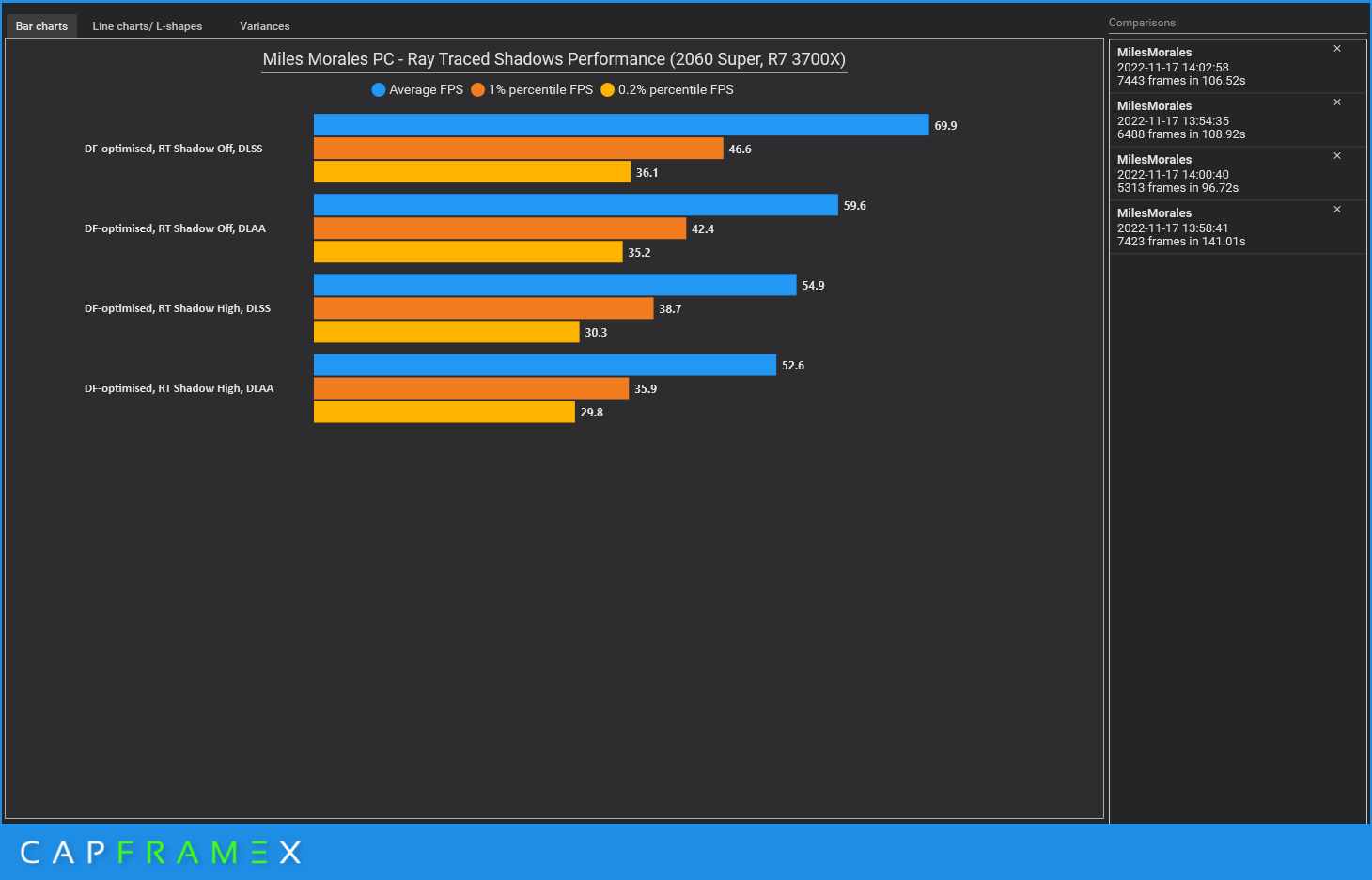Toggle 1% percentile FPS legend marker

(x=477, y=90)
